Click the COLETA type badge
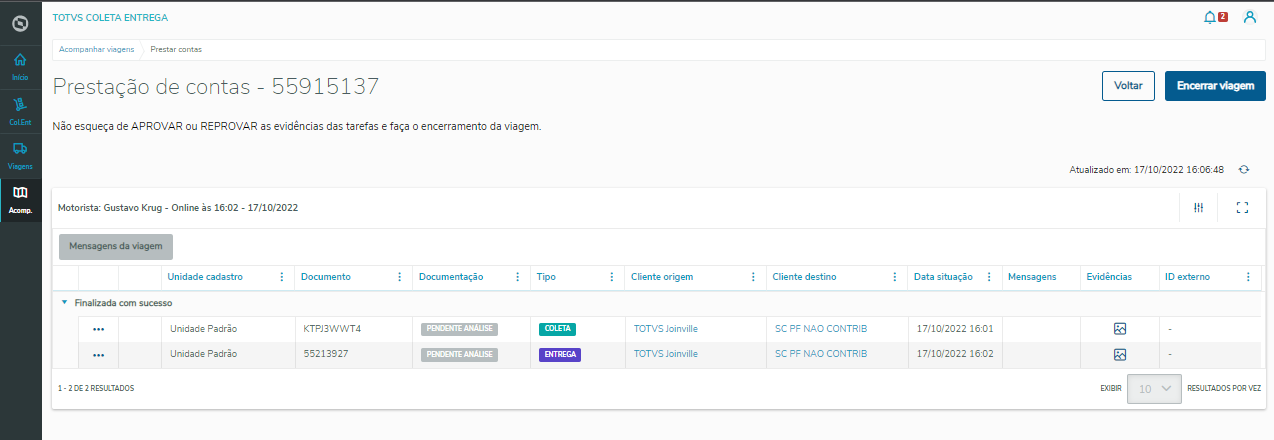The width and height of the screenshot is (1274, 440). click(557, 328)
